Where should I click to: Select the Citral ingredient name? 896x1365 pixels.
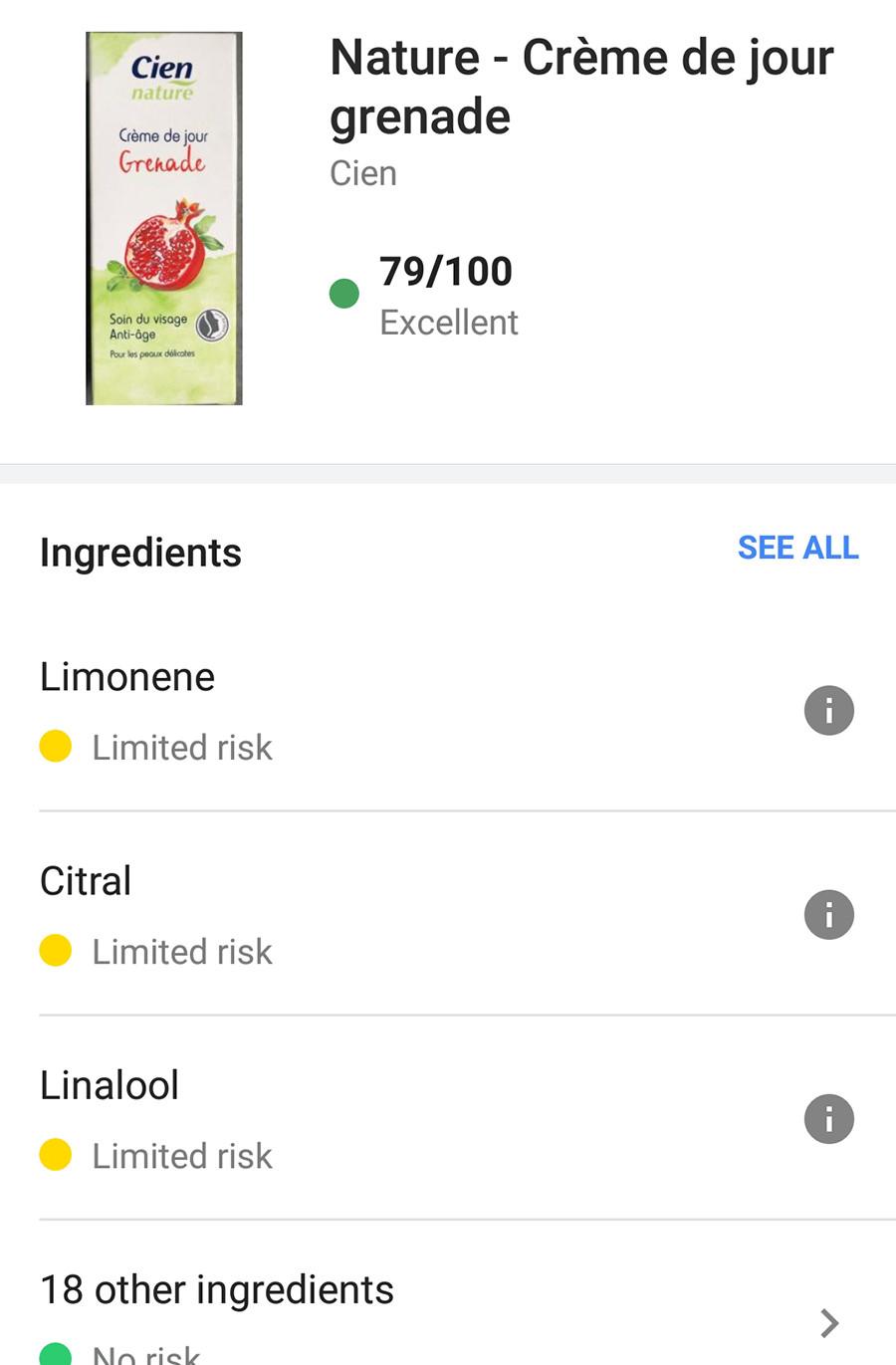[86, 881]
